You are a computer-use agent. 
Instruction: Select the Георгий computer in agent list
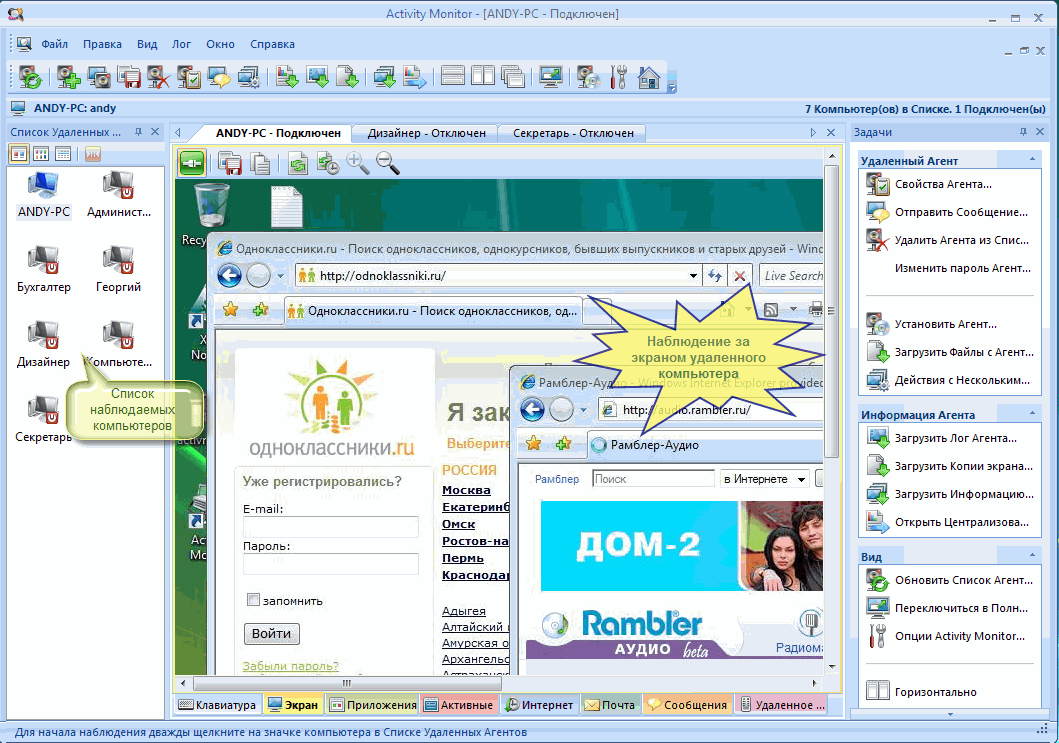118,270
